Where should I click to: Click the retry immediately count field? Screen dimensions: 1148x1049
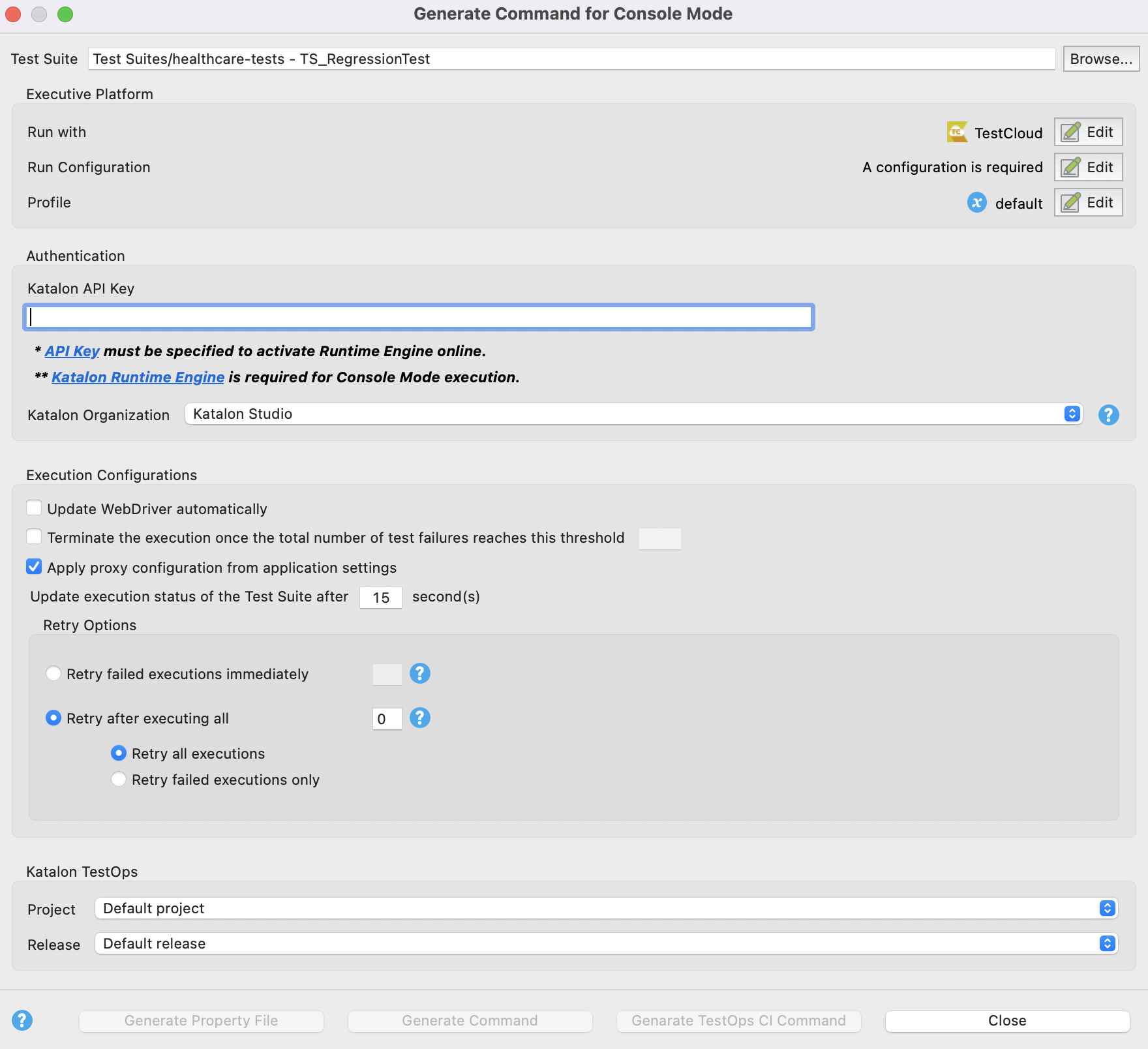coord(387,675)
